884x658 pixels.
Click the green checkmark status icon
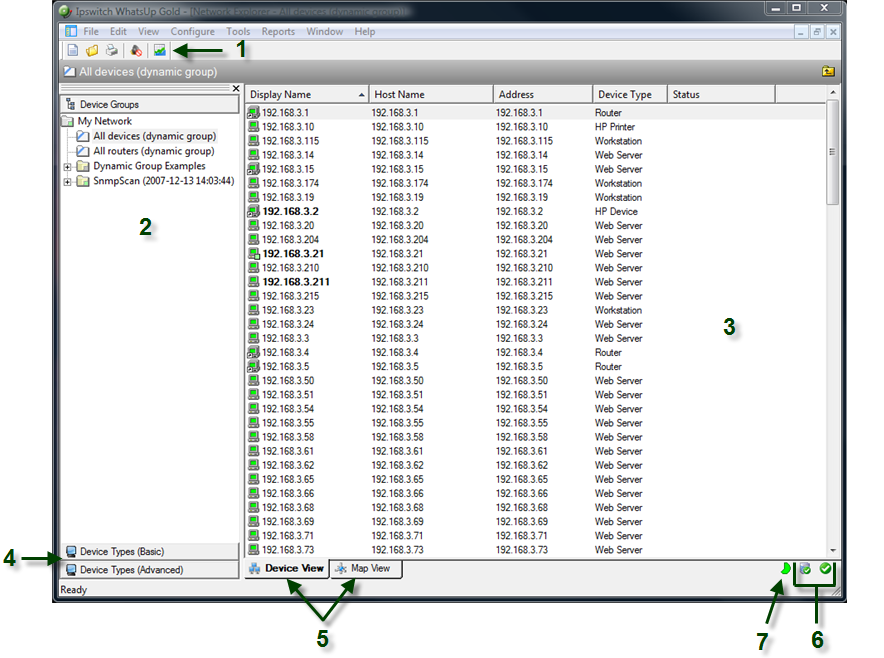826,569
